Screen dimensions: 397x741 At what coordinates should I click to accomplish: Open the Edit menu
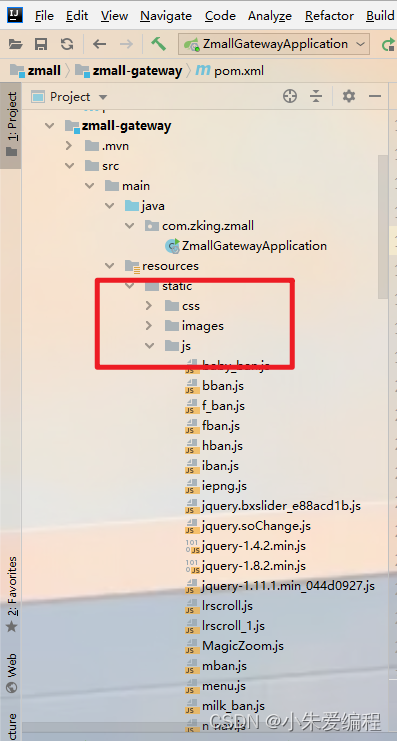tap(77, 16)
